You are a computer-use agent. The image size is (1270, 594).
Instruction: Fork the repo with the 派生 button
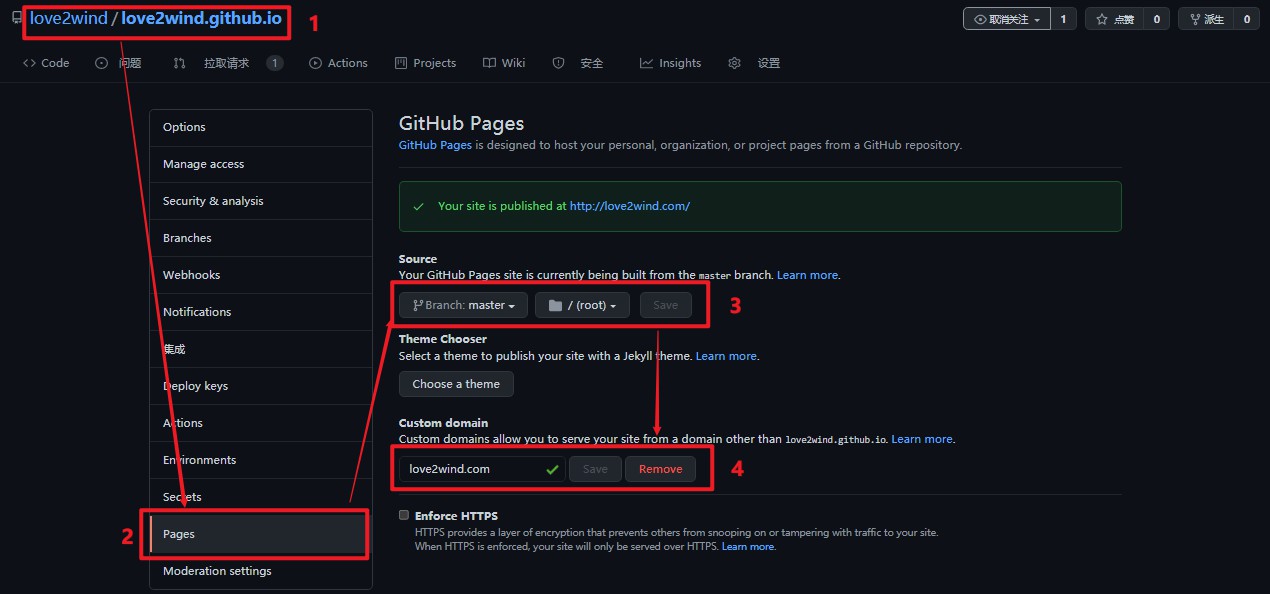(x=1205, y=19)
